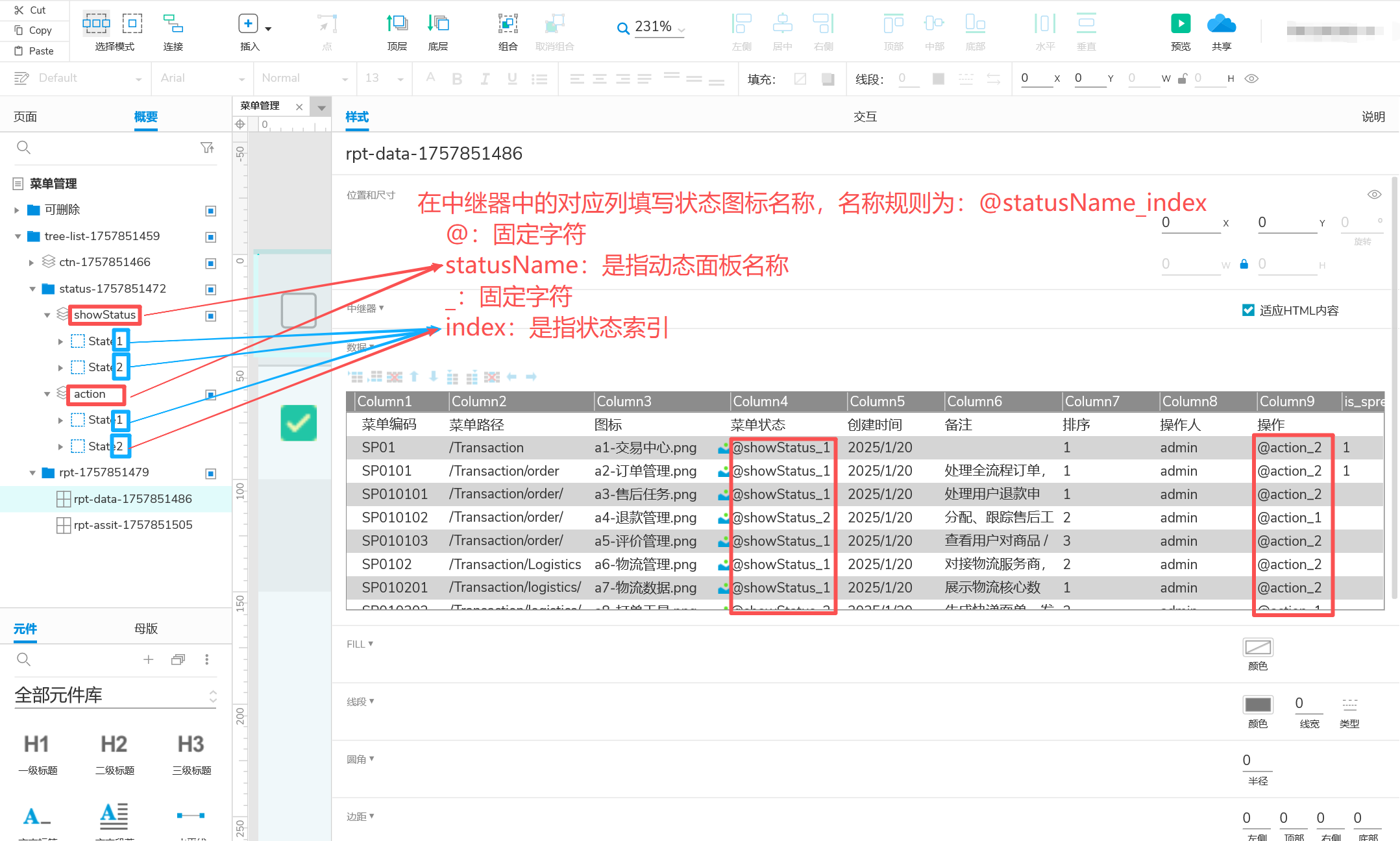Switch to the 页面 tab
Screen dimensions: 1400x841
(25, 117)
